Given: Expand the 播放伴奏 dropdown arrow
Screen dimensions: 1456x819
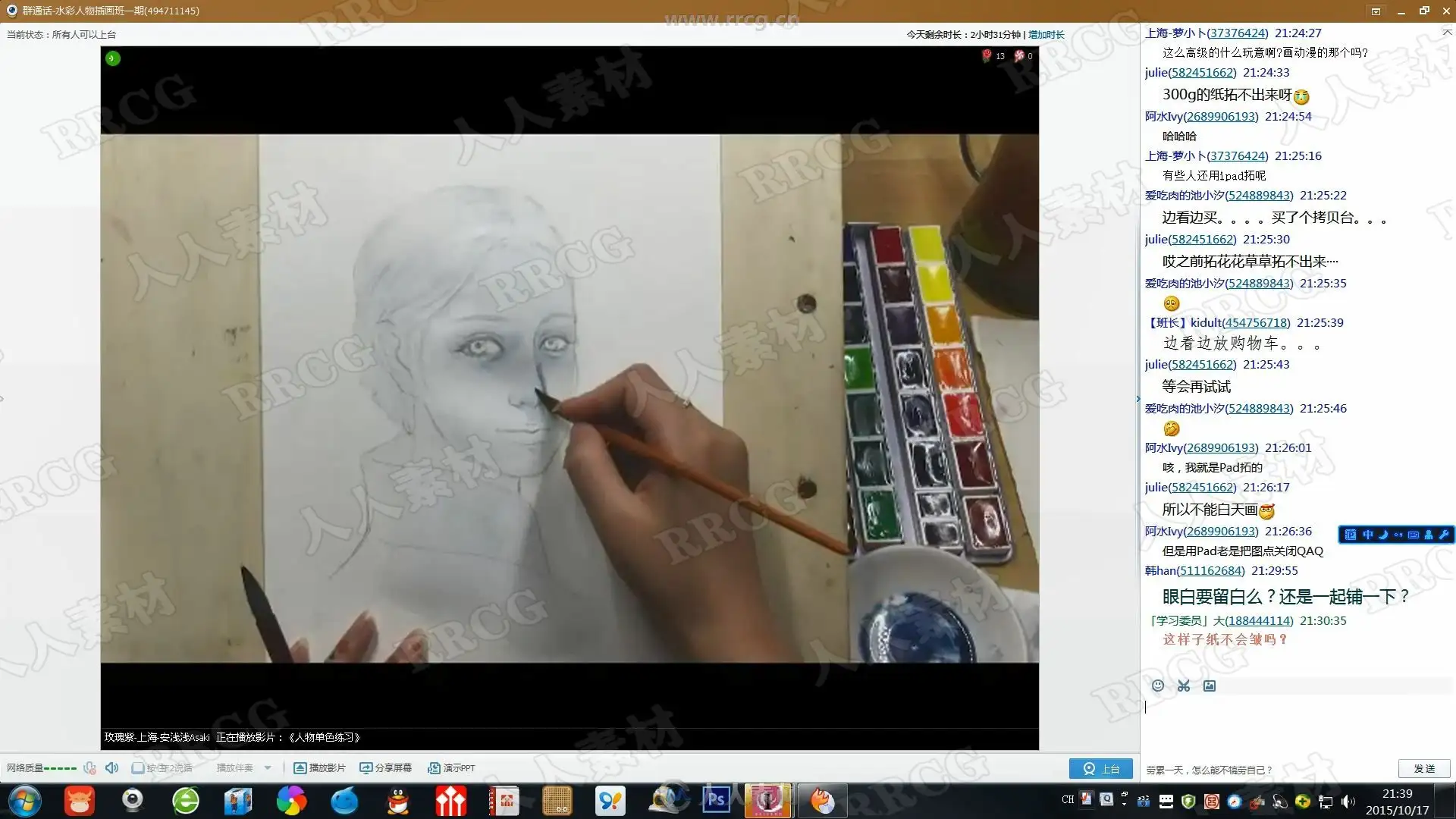Looking at the screenshot, I should coord(268,768).
